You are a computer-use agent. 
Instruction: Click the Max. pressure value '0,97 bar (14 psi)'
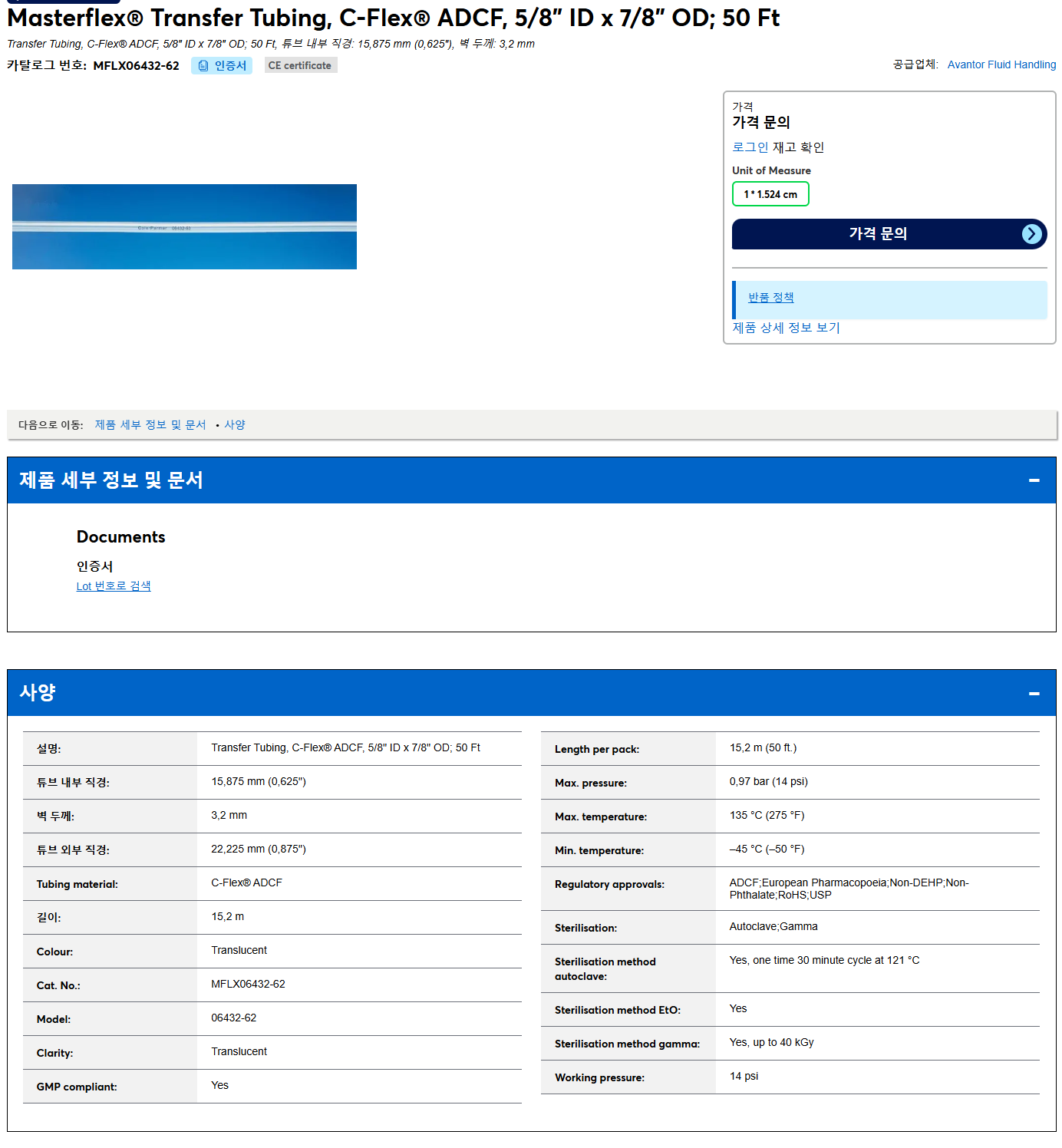[x=768, y=782]
